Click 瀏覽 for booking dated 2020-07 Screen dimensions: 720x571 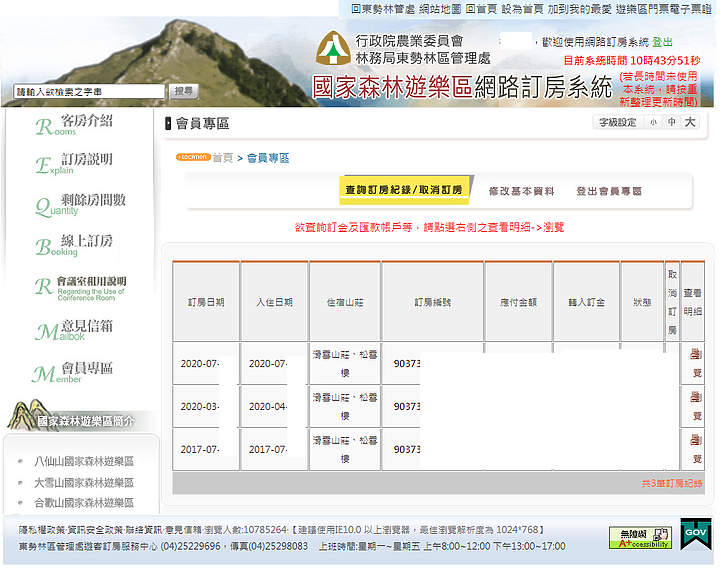click(x=697, y=364)
